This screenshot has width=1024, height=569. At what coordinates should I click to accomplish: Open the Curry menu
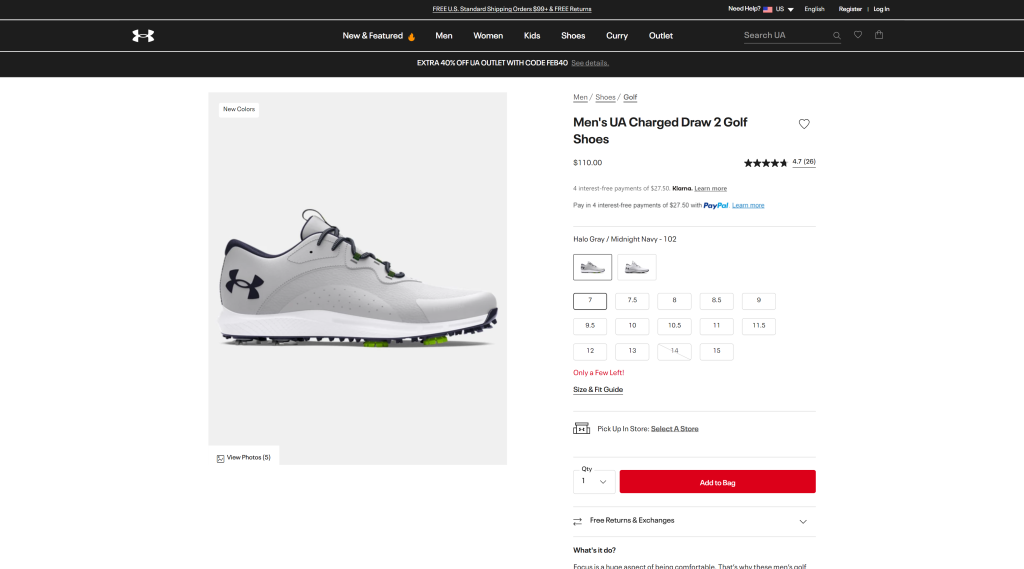pyautogui.click(x=616, y=36)
